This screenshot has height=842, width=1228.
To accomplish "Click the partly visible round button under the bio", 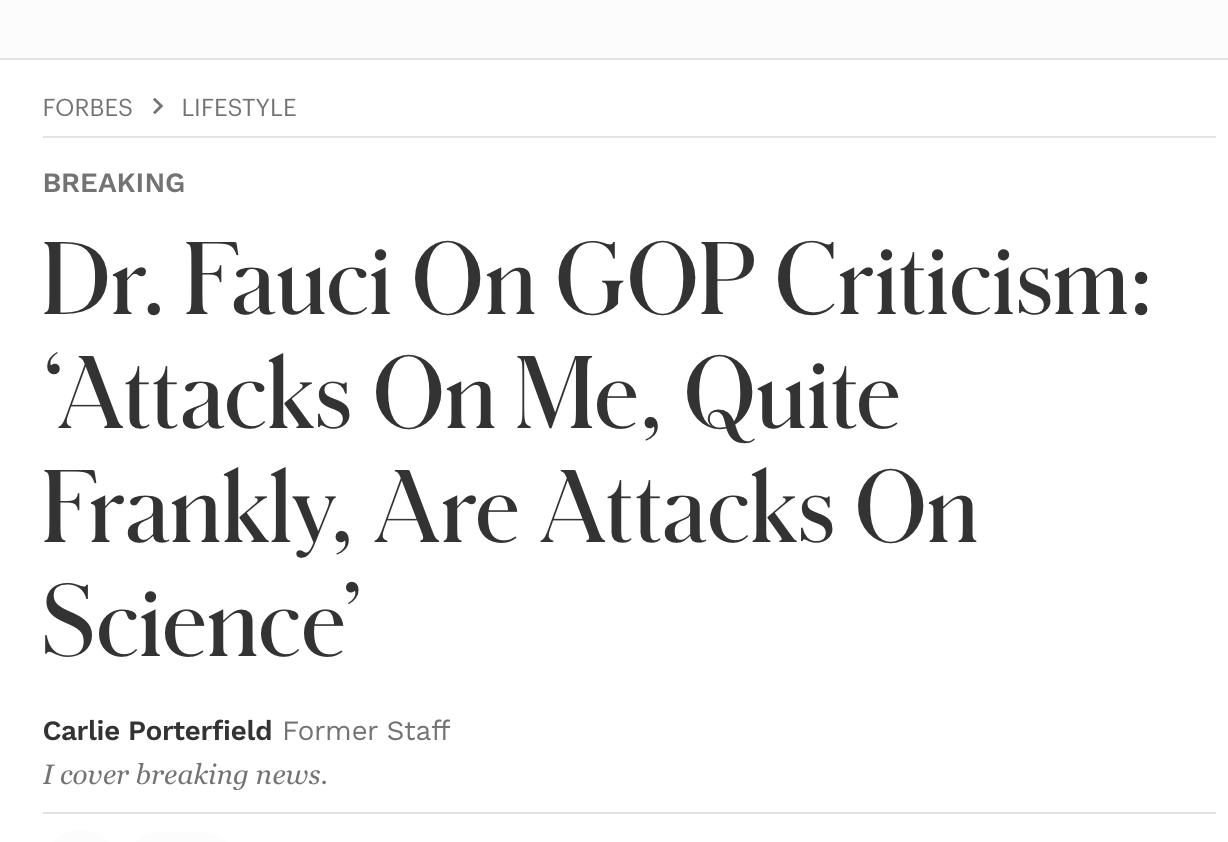I will [79, 836].
